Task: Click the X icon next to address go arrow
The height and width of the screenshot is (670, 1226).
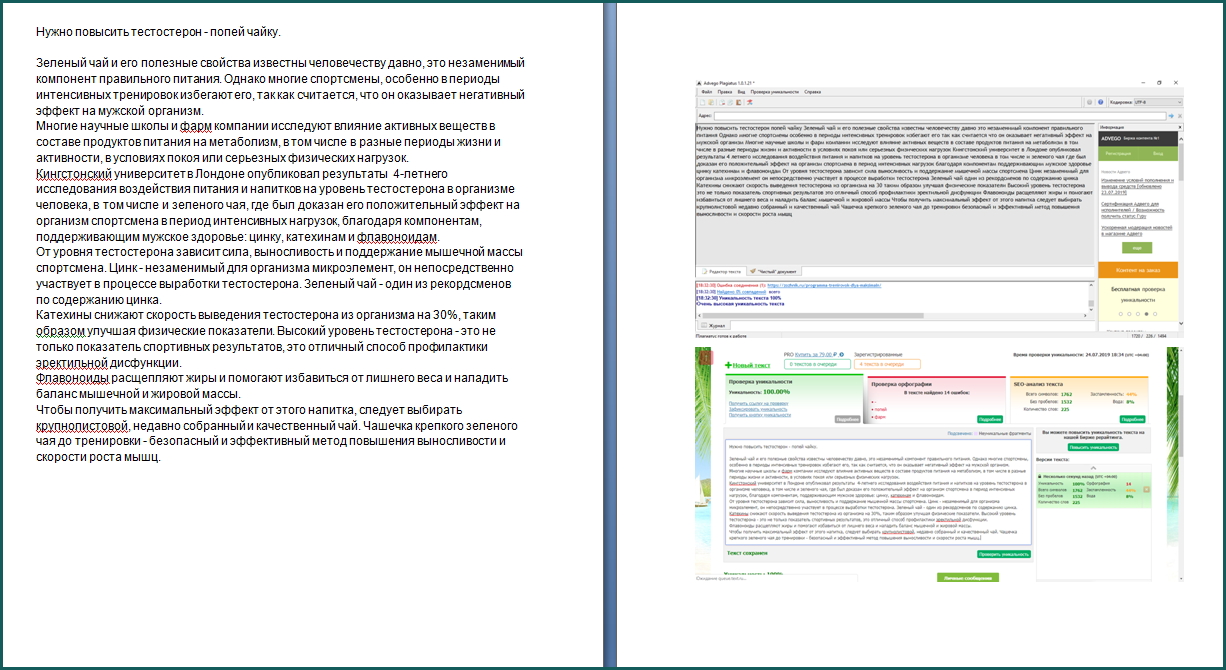Action: click(x=1180, y=116)
